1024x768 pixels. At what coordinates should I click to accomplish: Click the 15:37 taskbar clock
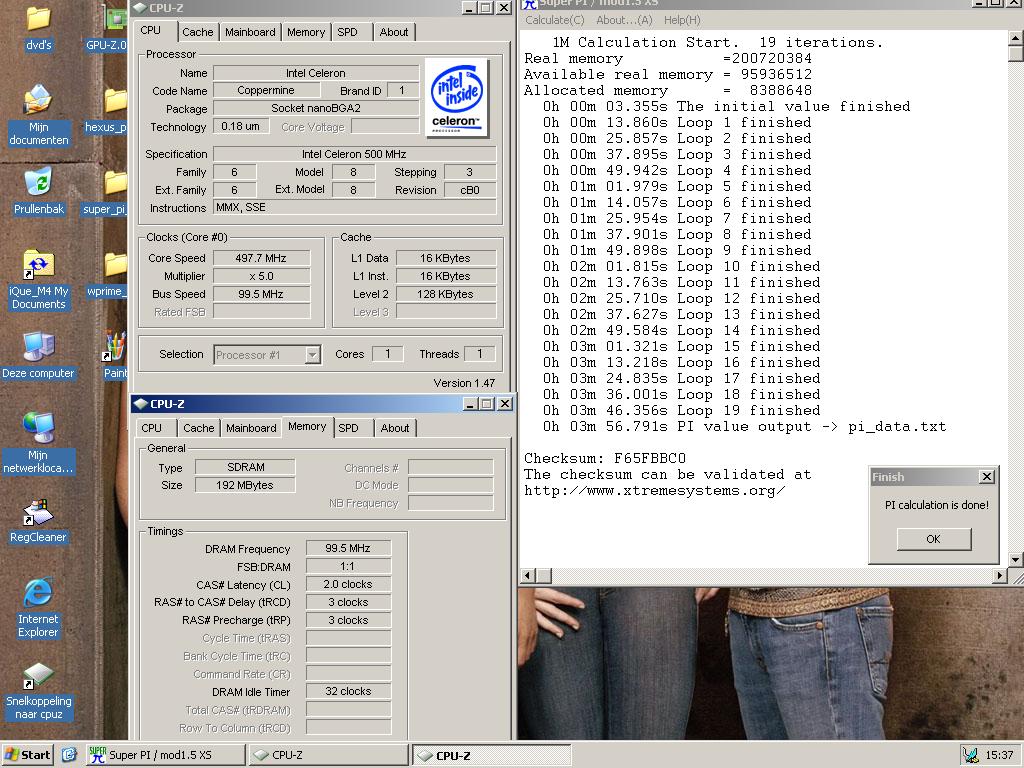click(x=999, y=755)
